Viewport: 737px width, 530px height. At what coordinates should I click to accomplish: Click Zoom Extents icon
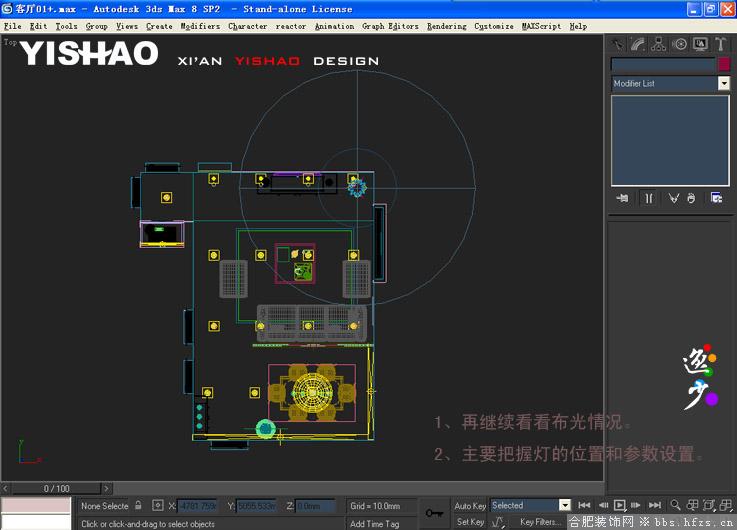(x=709, y=505)
